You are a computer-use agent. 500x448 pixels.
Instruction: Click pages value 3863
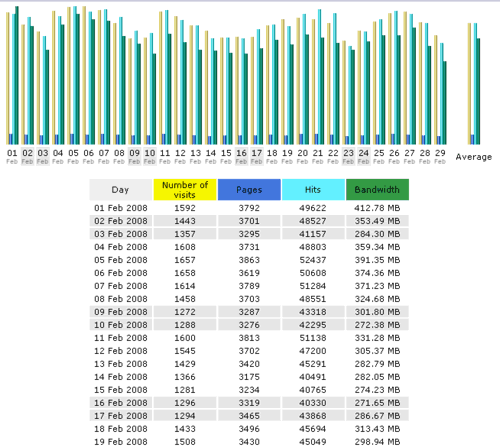click(249, 260)
